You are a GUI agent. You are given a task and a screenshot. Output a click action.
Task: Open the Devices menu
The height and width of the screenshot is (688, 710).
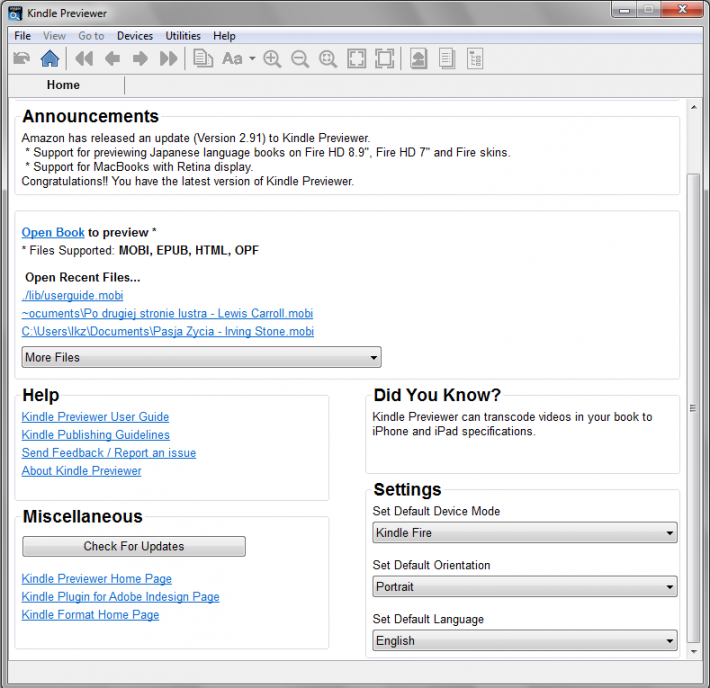click(x=135, y=36)
